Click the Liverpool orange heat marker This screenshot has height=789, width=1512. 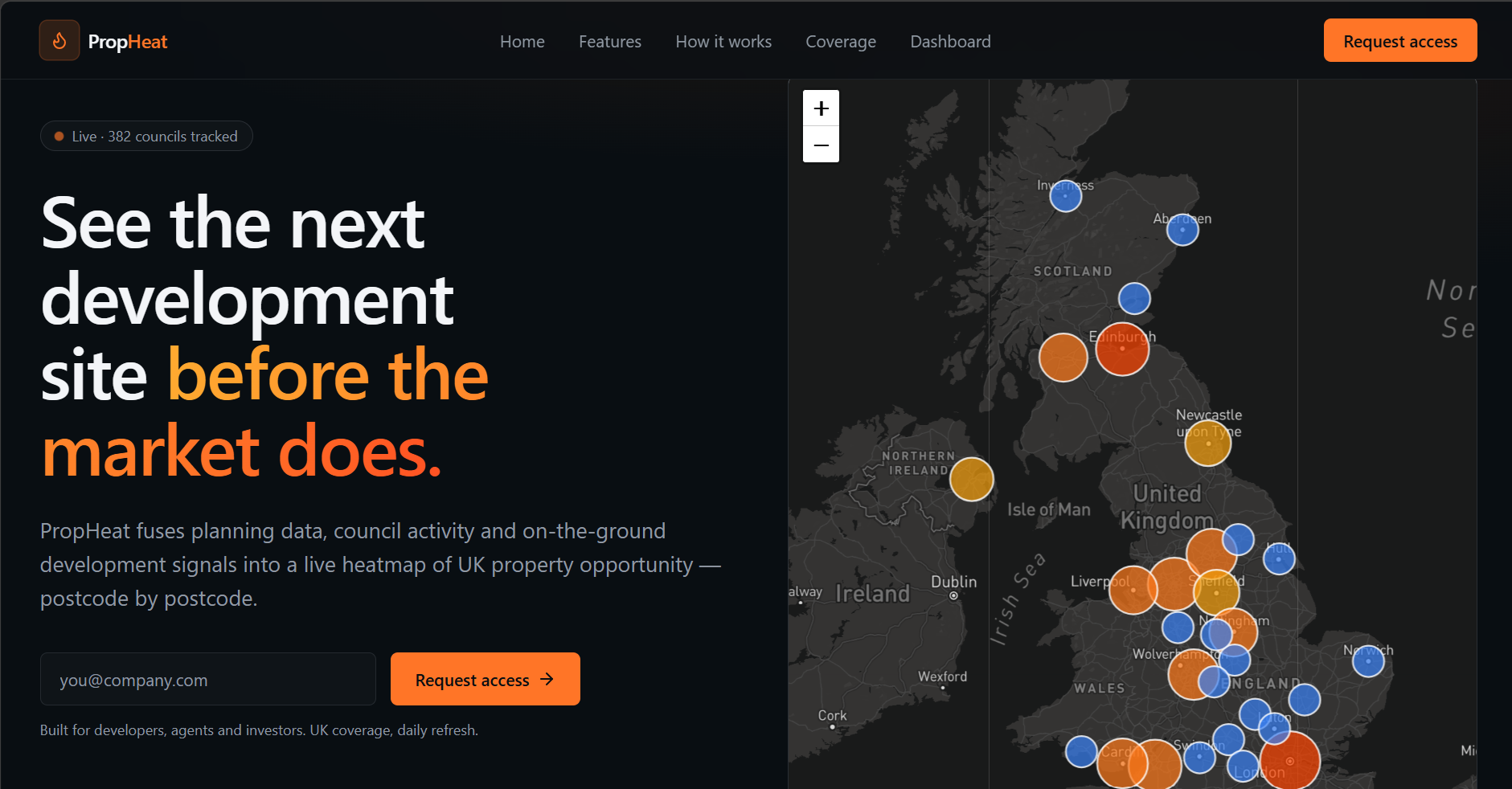tap(1133, 590)
